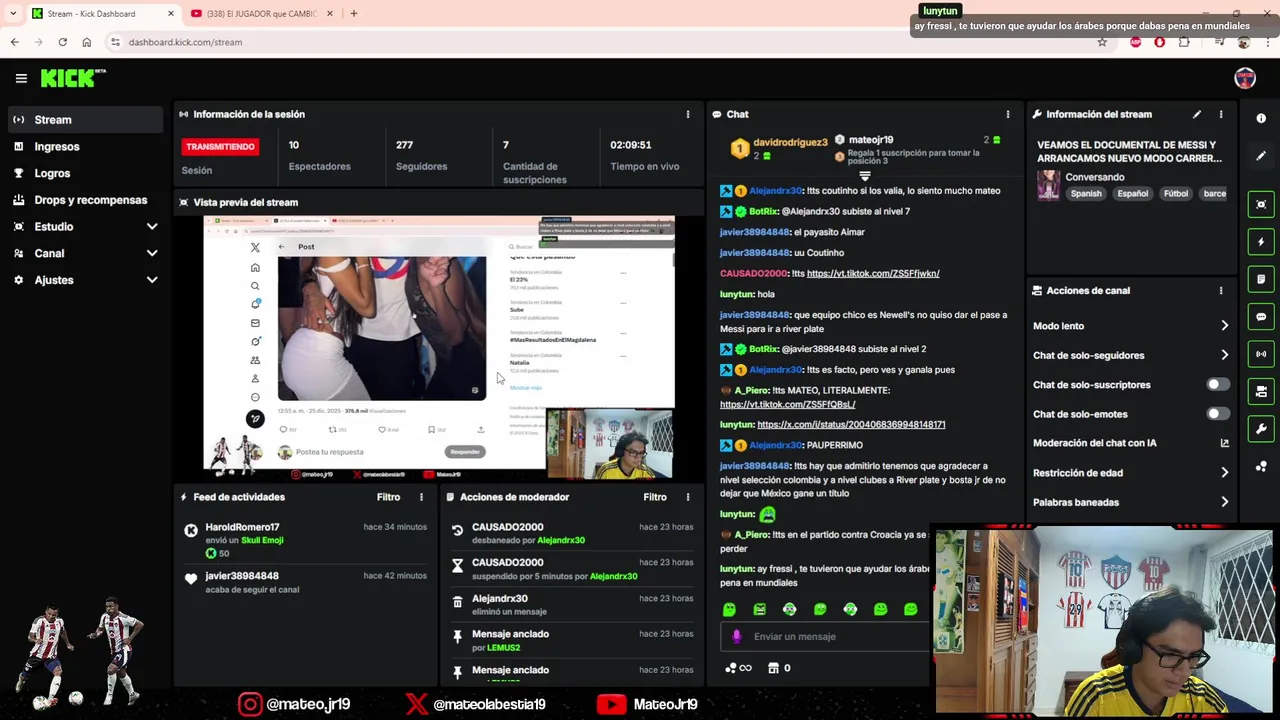Click the pencil icon in the right sidebar
Image resolution: width=1280 pixels, height=720 pixels.
pos(1261,156)
